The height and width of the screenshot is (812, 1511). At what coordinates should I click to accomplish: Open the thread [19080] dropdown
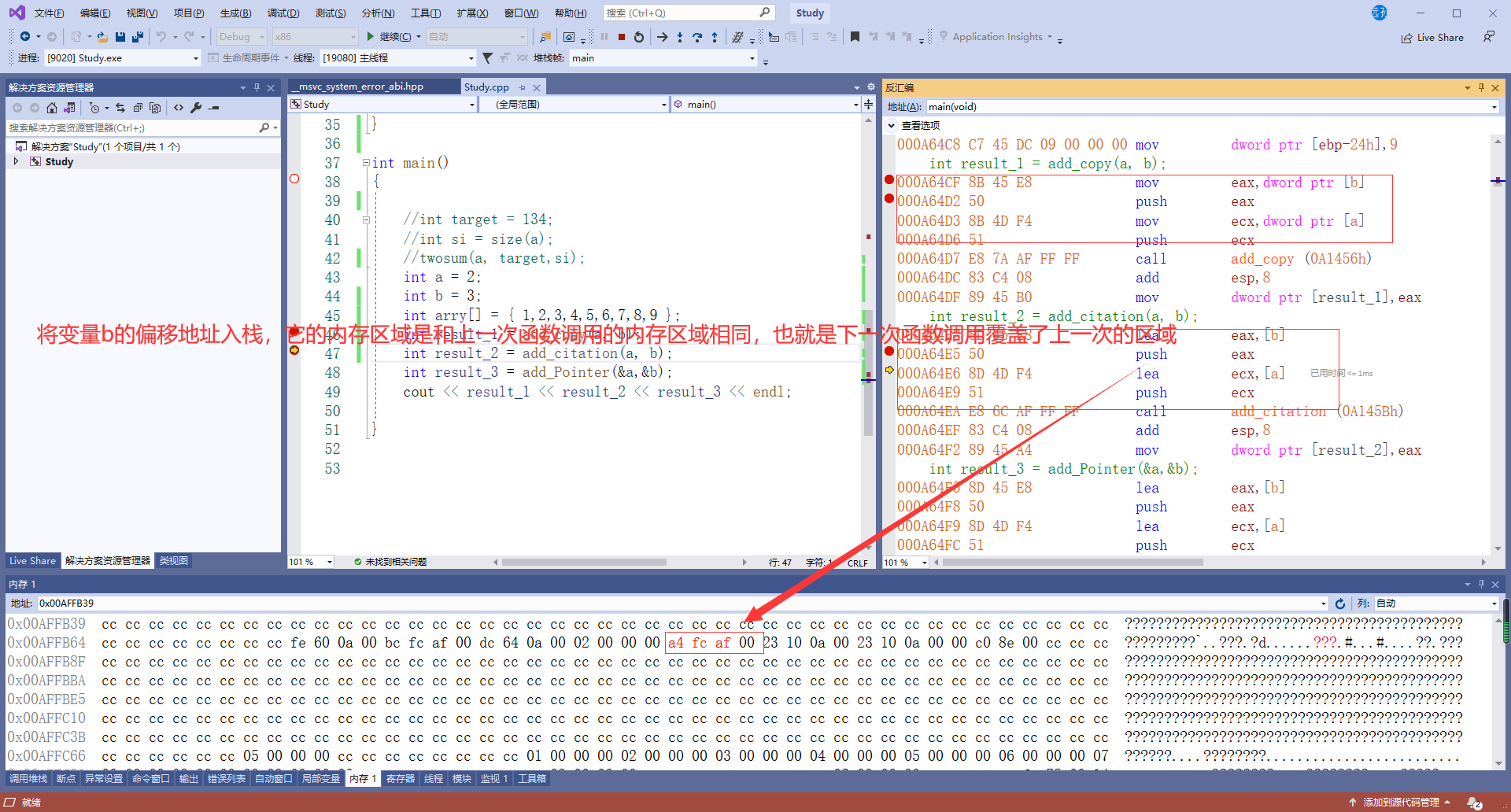(397, 58)
